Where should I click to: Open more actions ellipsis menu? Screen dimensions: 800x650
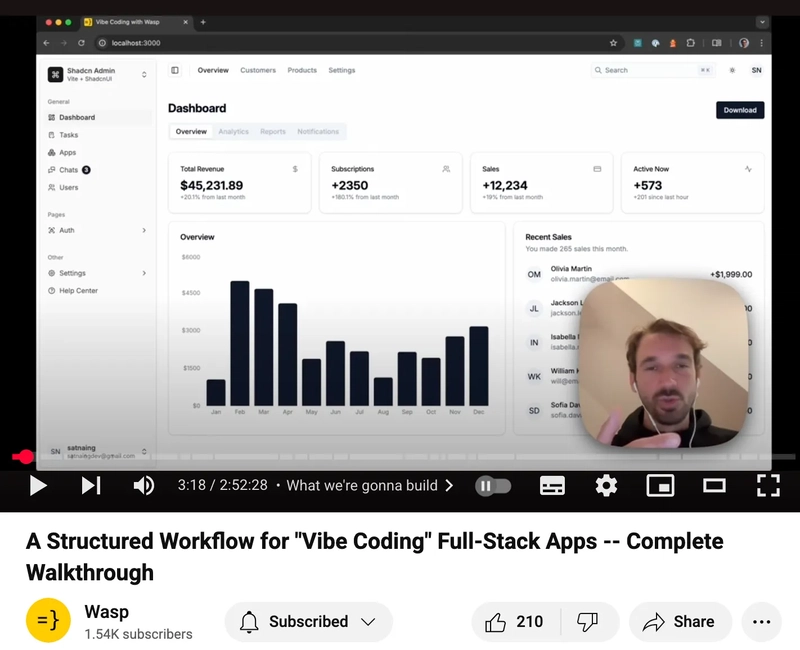point(761,621)
